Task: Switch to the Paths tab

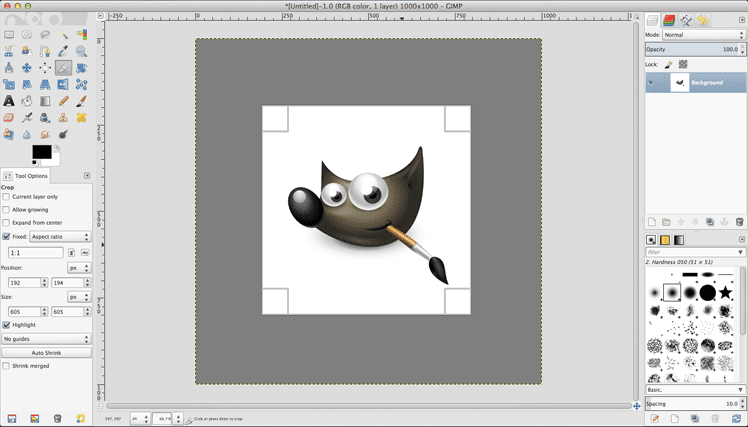Action: (686, 20)
